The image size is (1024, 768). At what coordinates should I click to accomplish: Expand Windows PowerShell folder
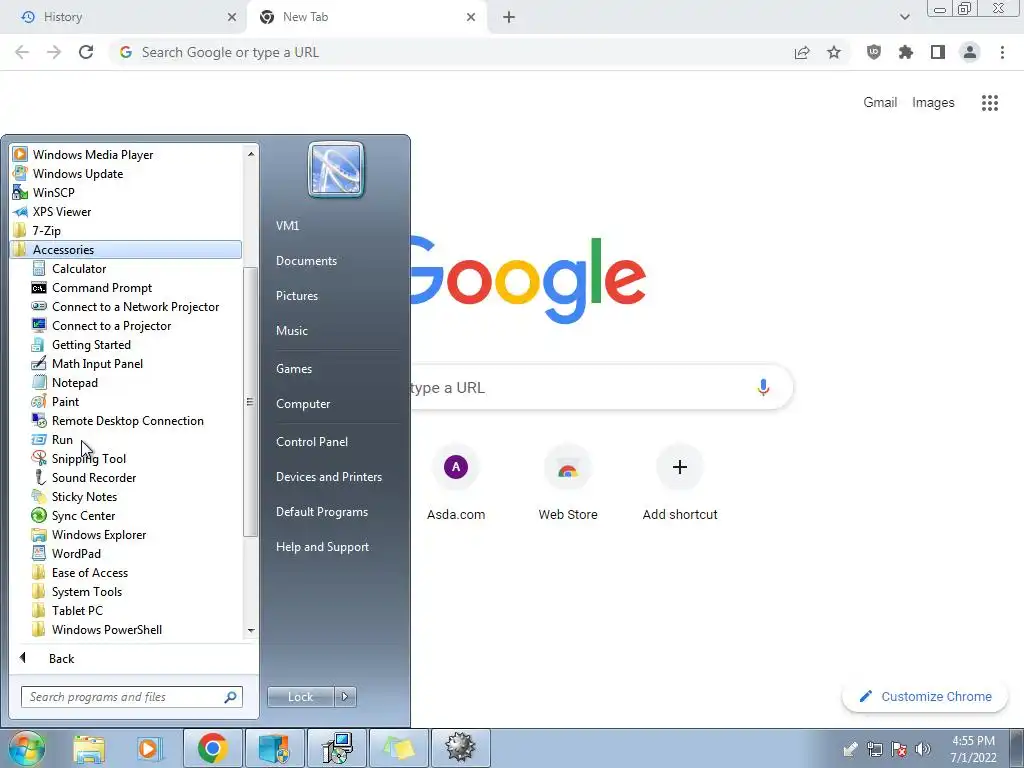106,630
